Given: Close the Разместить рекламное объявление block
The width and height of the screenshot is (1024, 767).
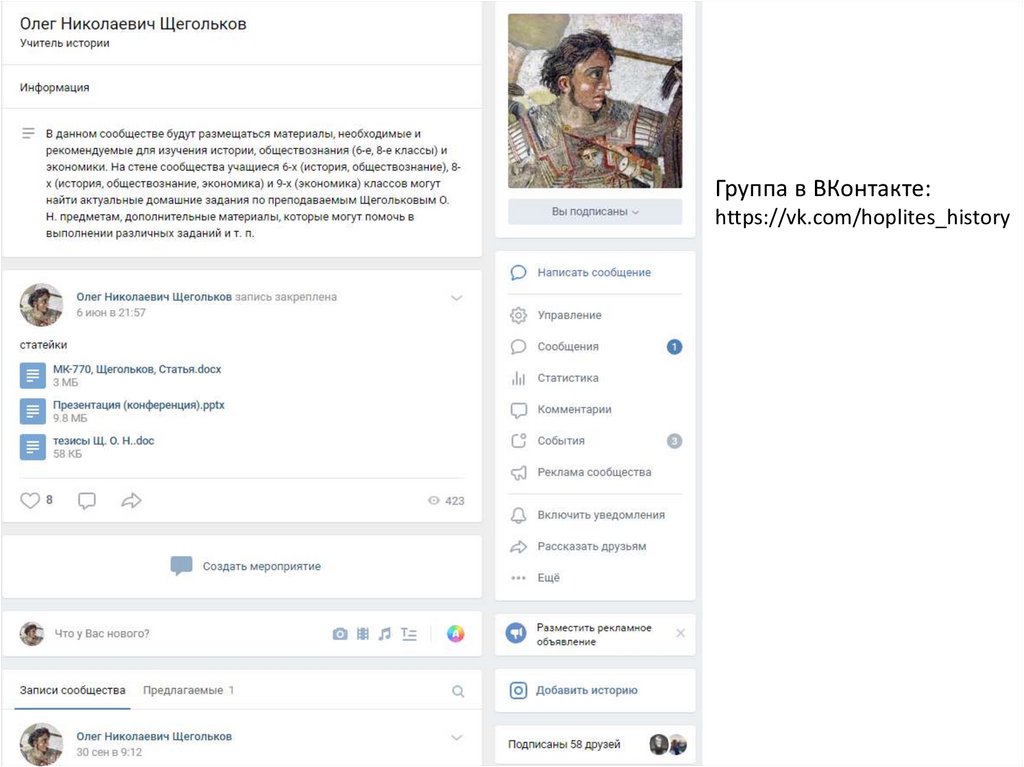Looking at the screenshot, I should [680, 633].
